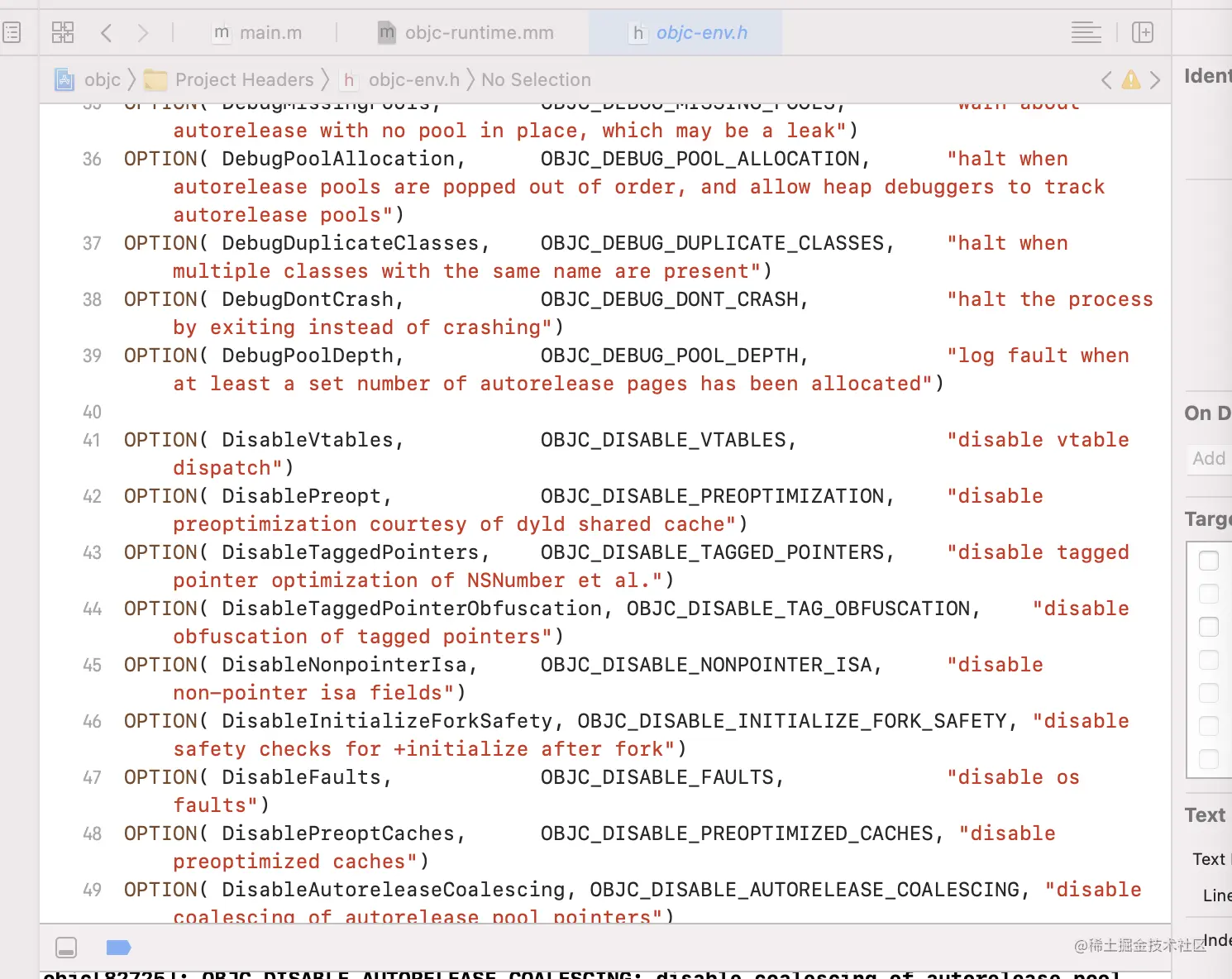Viewport: 1232px width, 979px height.
Task: Tick the topmost target membership checkbox
Action: 1209,561
